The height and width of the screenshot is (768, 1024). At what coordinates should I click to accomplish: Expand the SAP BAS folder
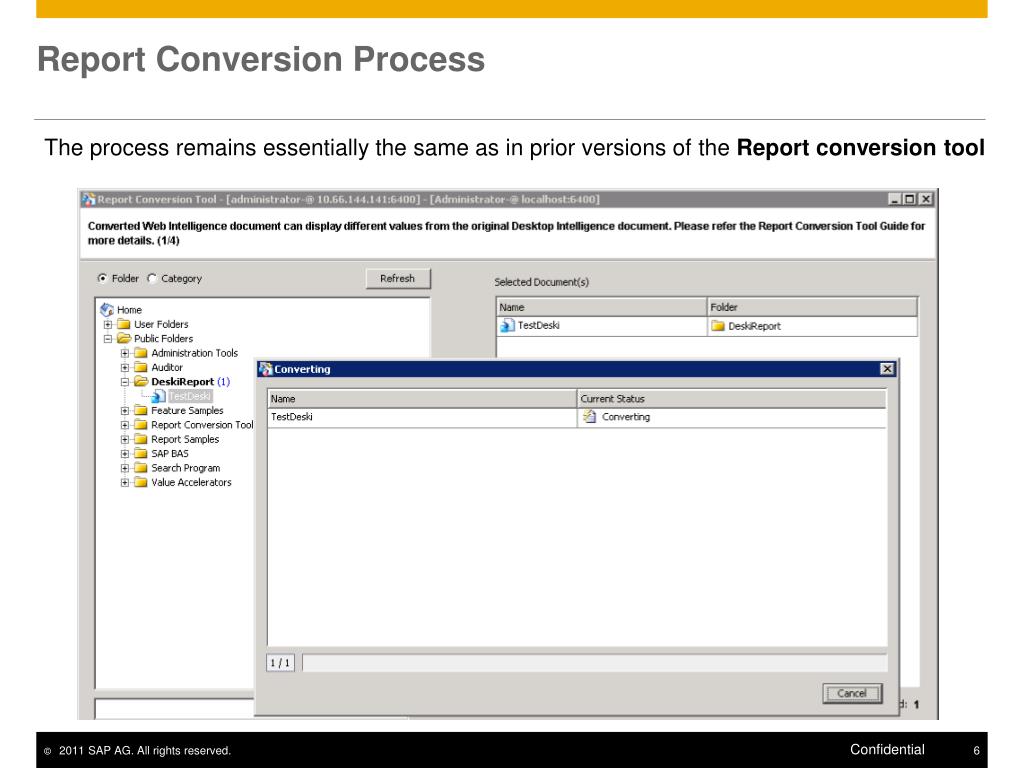pyautogui.click(x=125, y=453)
